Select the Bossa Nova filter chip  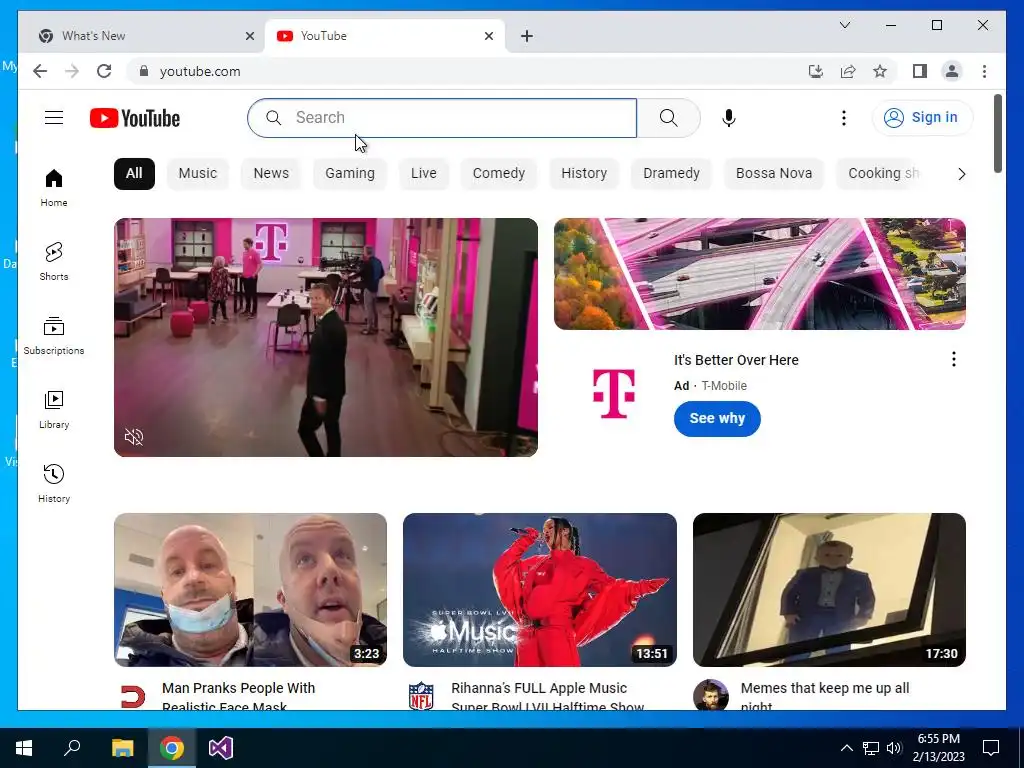(x=774, y=174)
